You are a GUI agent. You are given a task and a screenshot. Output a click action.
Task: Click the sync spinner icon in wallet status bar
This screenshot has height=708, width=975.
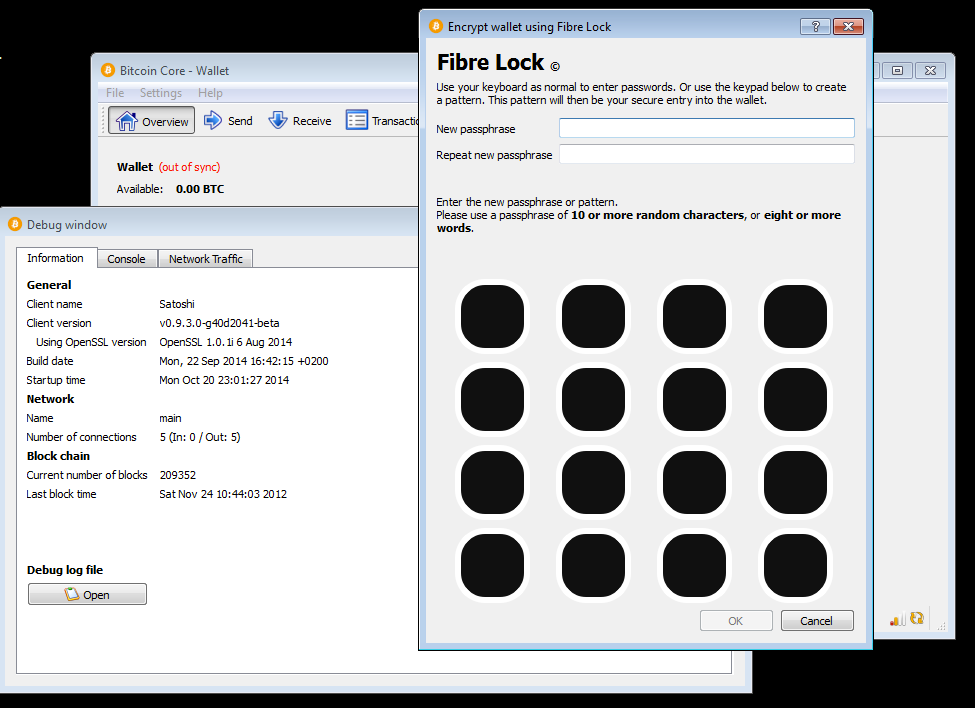click(x=917, y=618)
